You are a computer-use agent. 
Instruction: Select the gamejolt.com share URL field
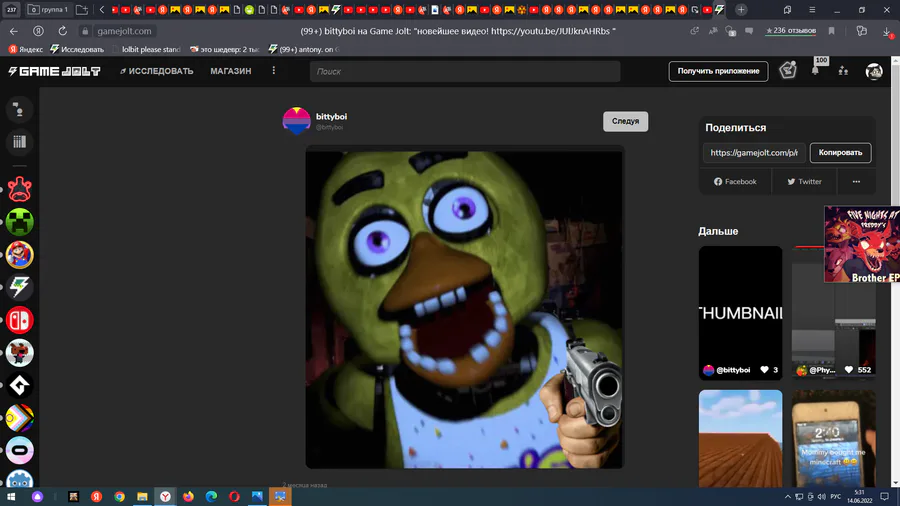pyautogui.click(x=754, y=153)
